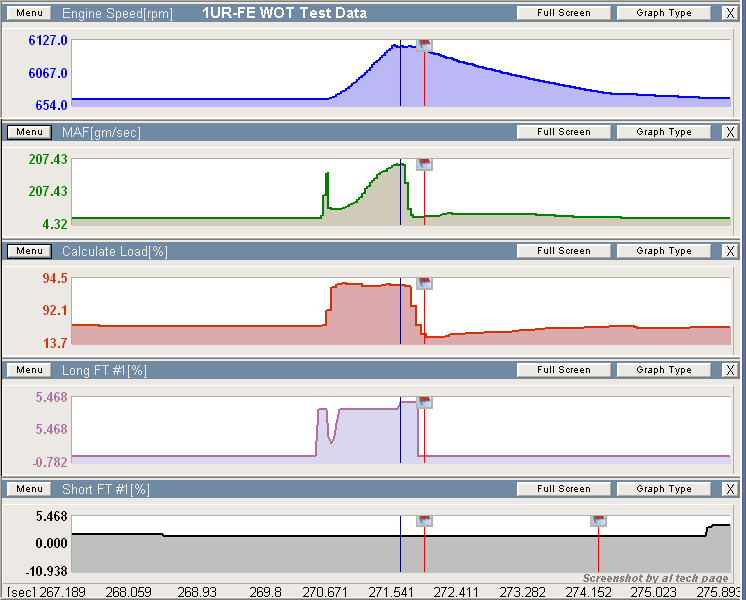
Task: Click the flag marker on Long FT #1 graph
Action: pyautogui.click(x=424, y=402)
